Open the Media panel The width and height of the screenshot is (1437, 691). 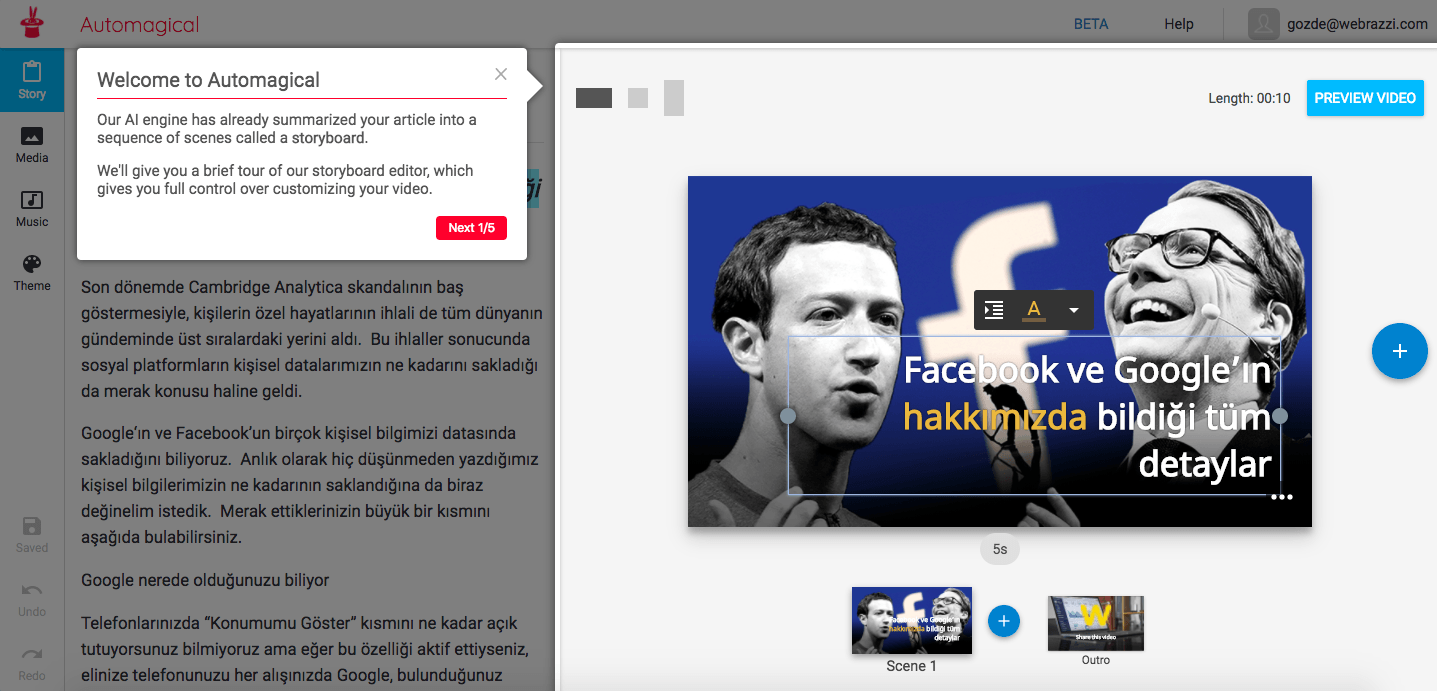click(32, 144)
